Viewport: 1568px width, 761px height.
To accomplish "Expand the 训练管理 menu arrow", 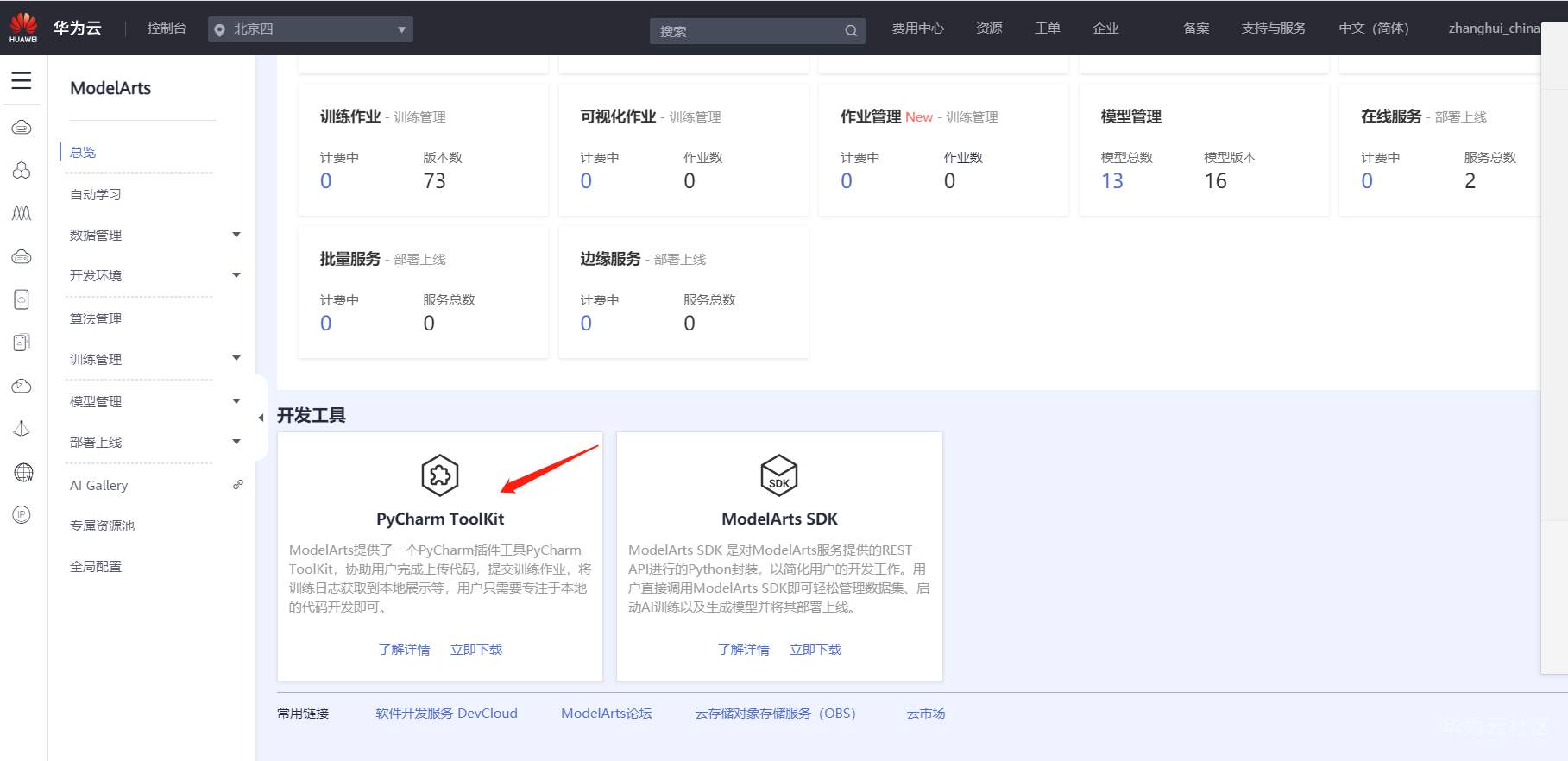I will coord(236,358).
